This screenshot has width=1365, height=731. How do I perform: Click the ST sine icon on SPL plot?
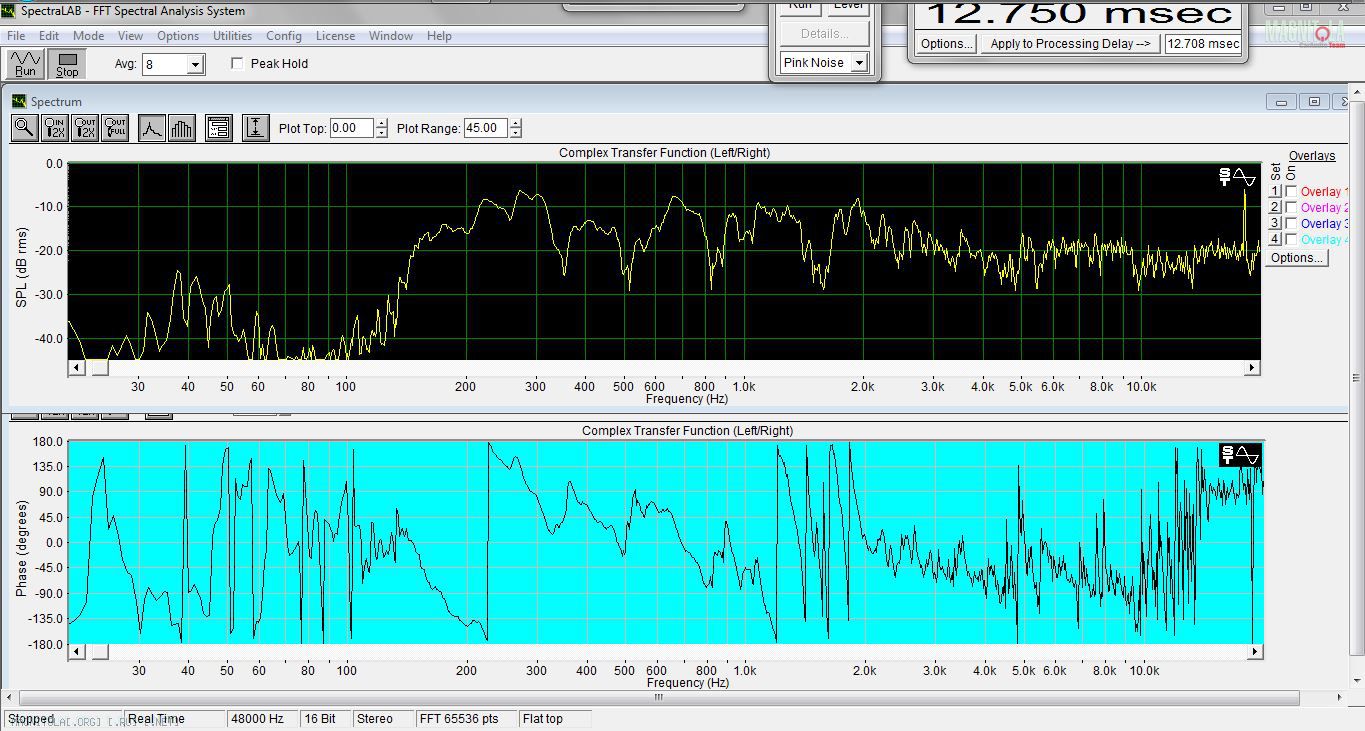click(1238, 177)
